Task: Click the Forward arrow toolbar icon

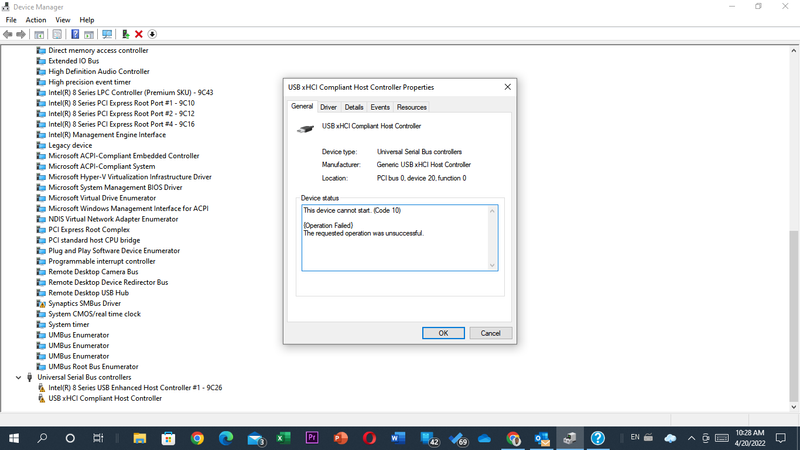Action: coord(21,34)
